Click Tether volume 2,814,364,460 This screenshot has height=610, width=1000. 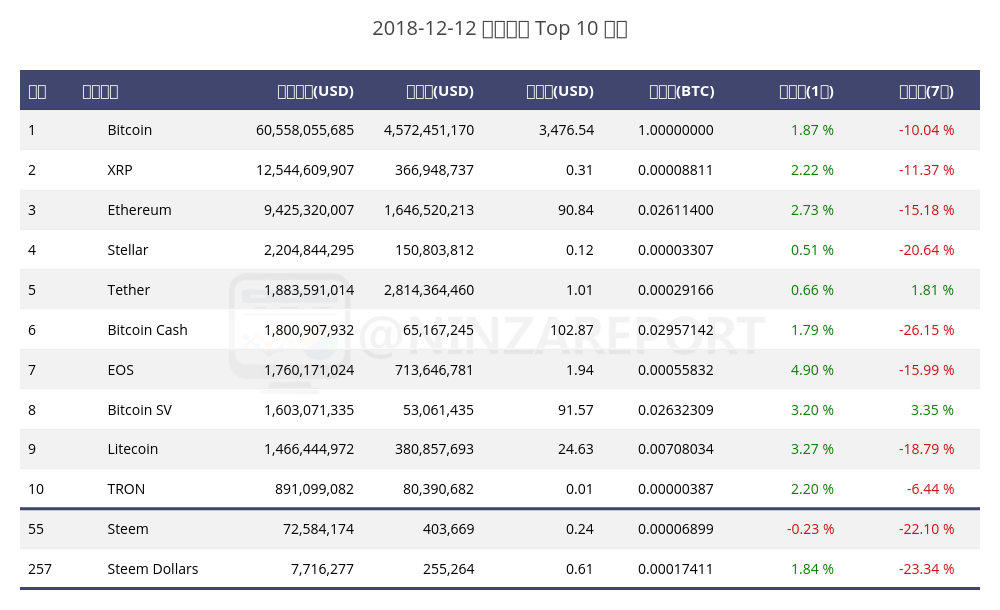pyautogui.click(x=429, y=290)
